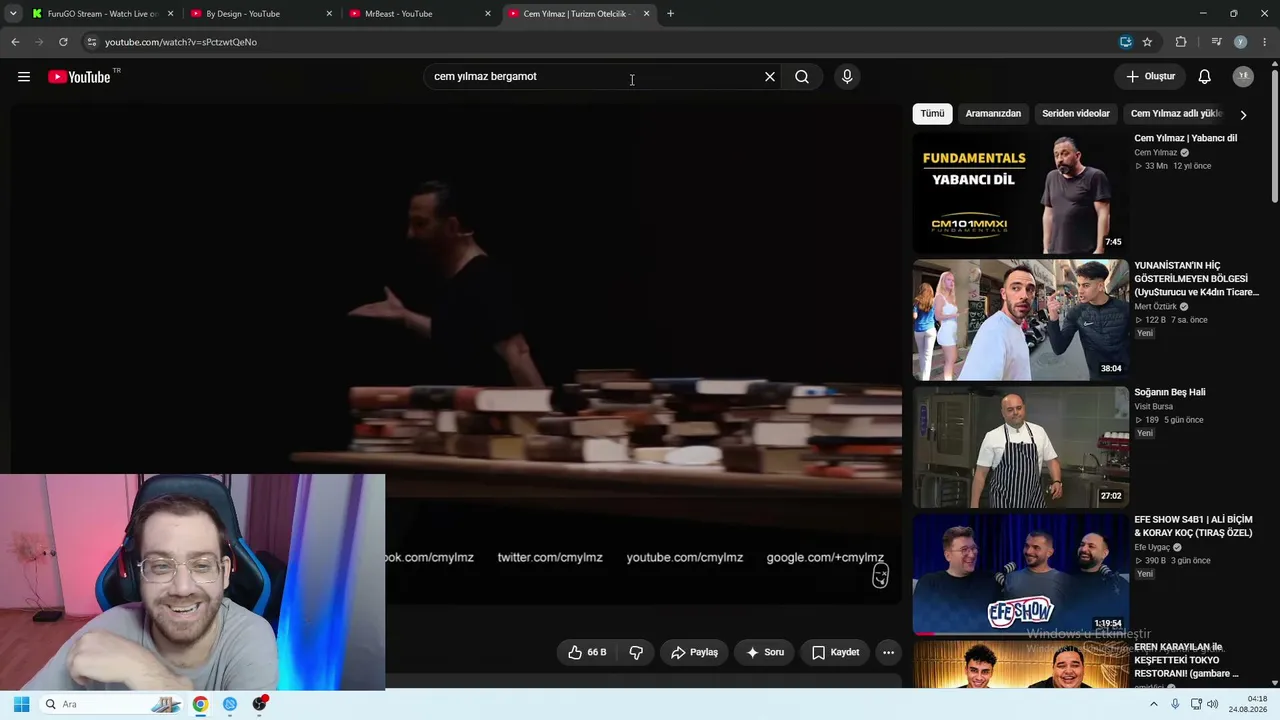The height and width of the screenshot is (720, 1280).
Task: Open media controls icon in Chrome toolbar
Action: tap(1216, 42)
